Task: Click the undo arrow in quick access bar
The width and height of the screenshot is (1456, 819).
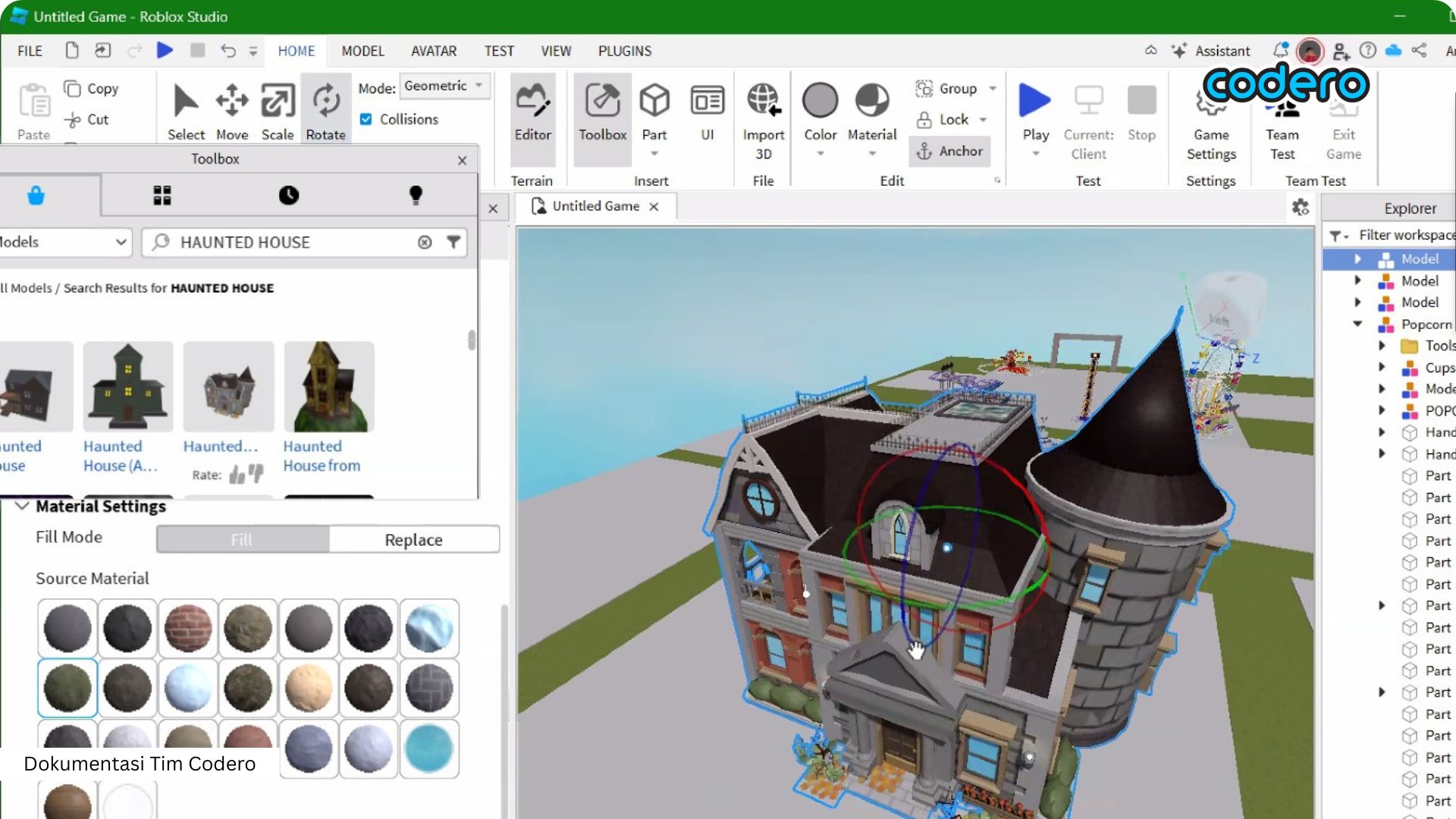Action: click(228, 50)
